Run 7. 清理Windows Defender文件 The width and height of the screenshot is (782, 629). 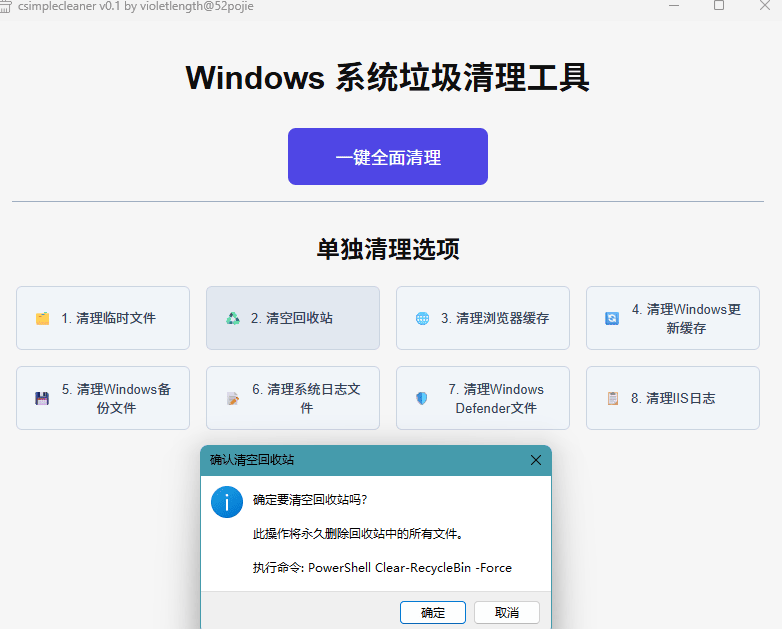[x=483, y=398]
